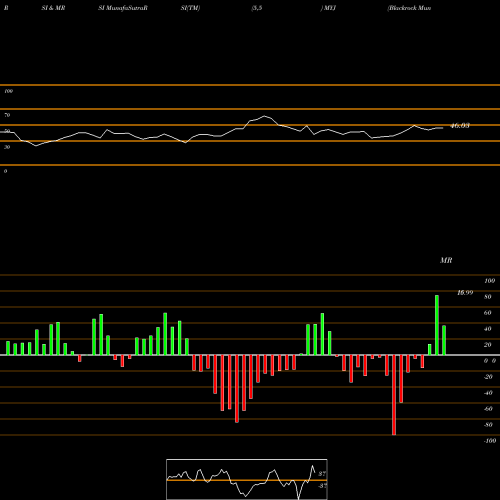The height and width of the screenshot is (500, 500).
Task: Click the histogram axis label -80
Action: click(x=488, y=425)
